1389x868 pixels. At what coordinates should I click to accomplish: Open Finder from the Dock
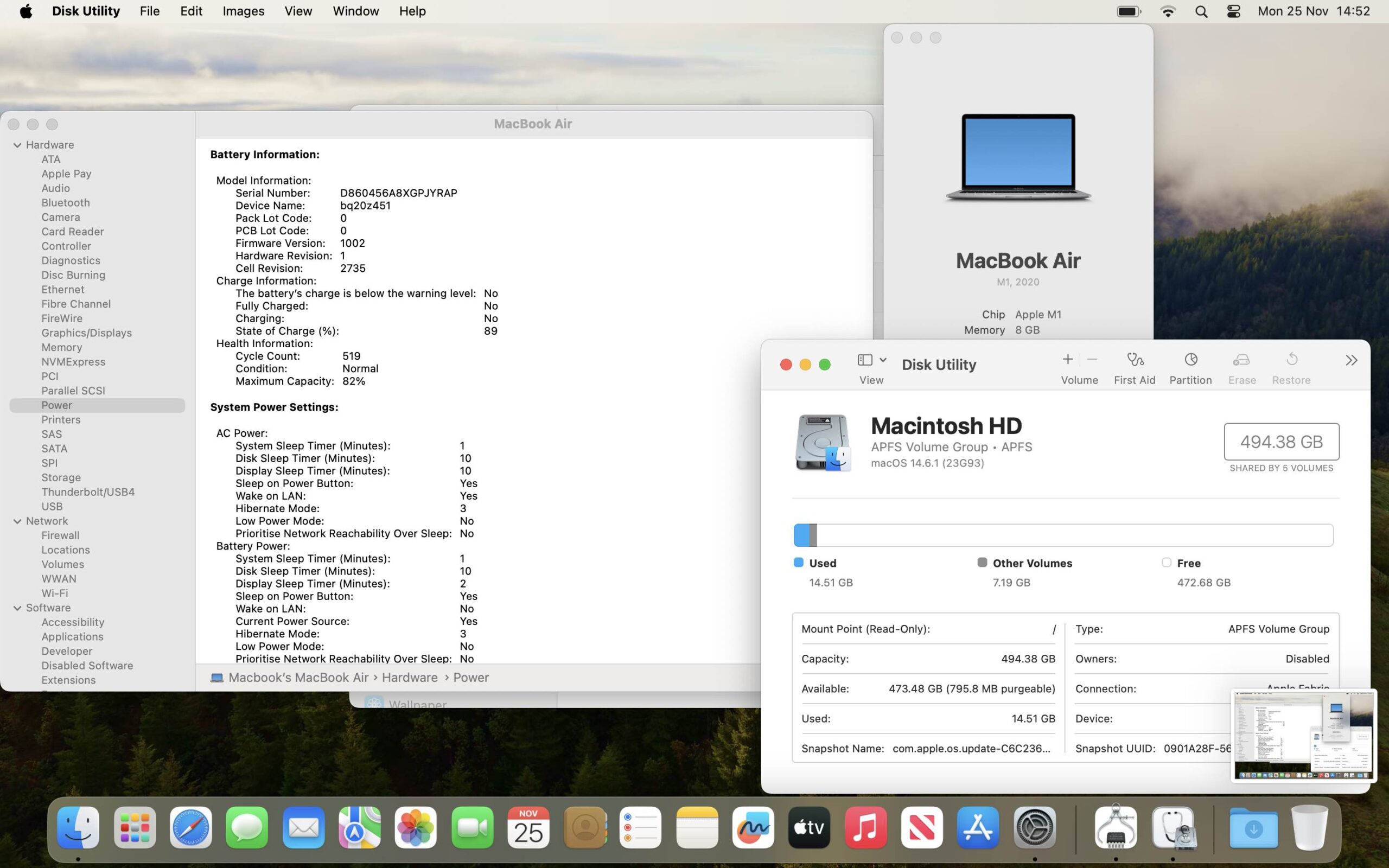tap(78, 827)
